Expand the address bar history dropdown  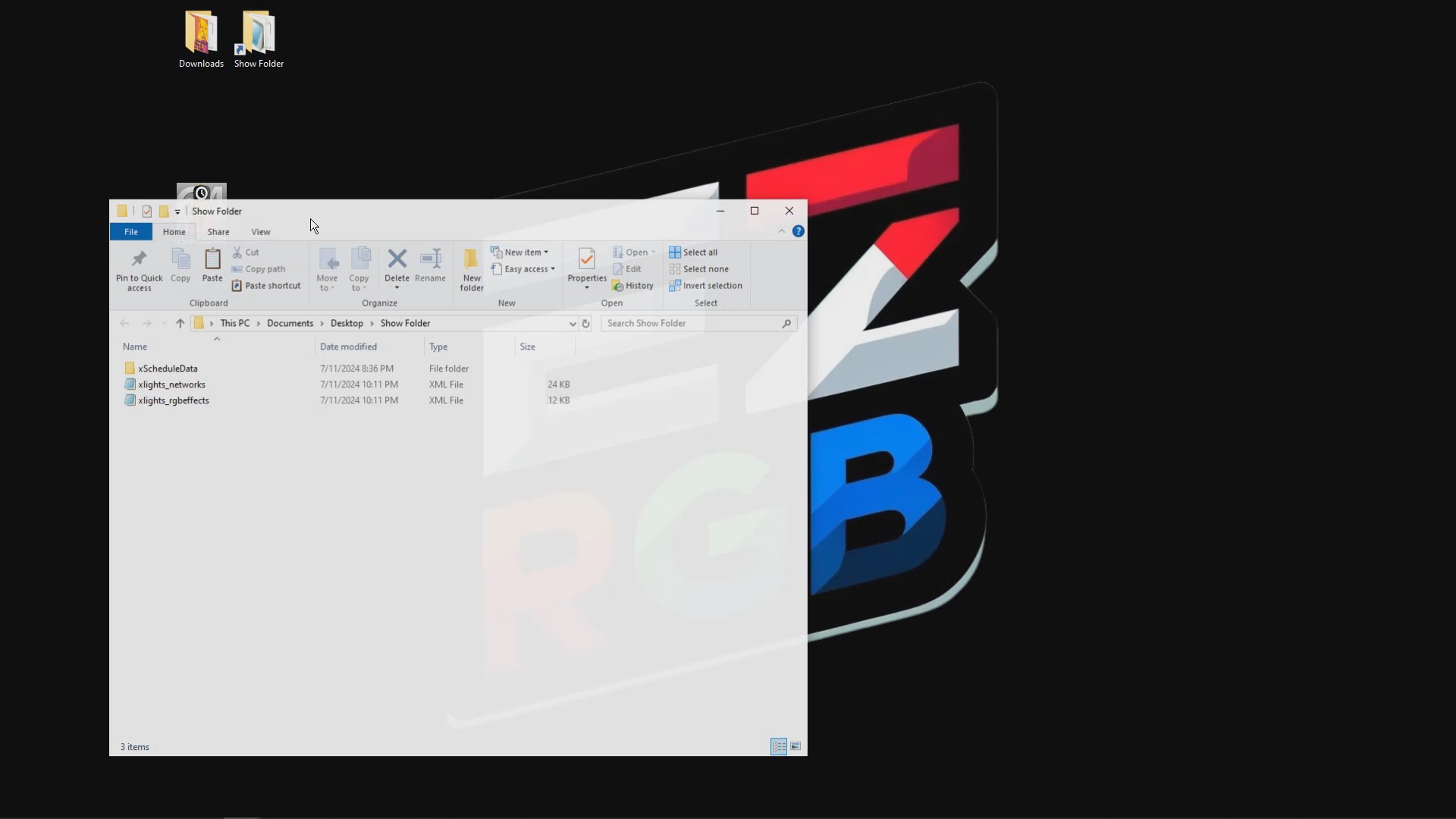pos(573,324)
